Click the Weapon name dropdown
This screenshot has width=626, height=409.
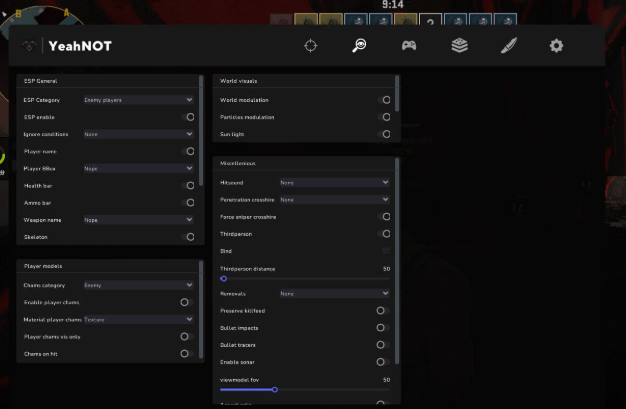pos(138,220)
